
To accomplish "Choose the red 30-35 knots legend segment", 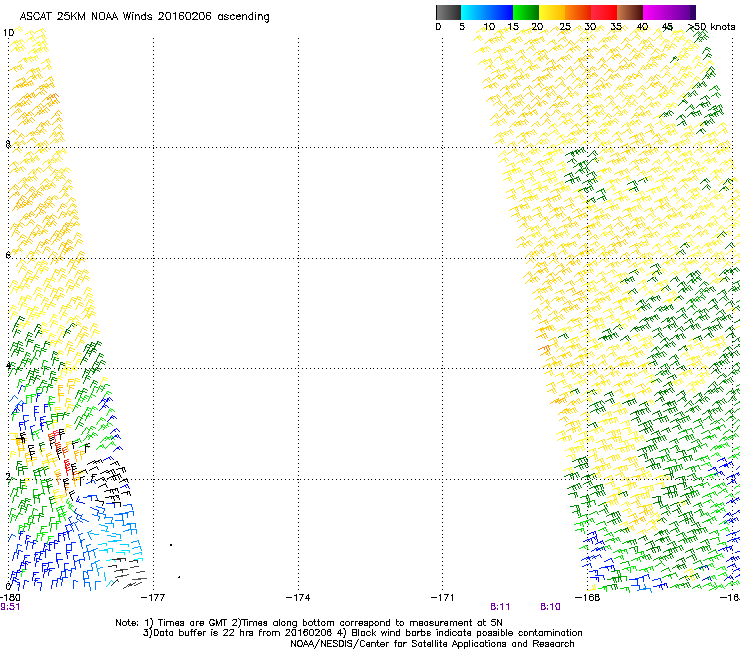I will tap(604, 12).
